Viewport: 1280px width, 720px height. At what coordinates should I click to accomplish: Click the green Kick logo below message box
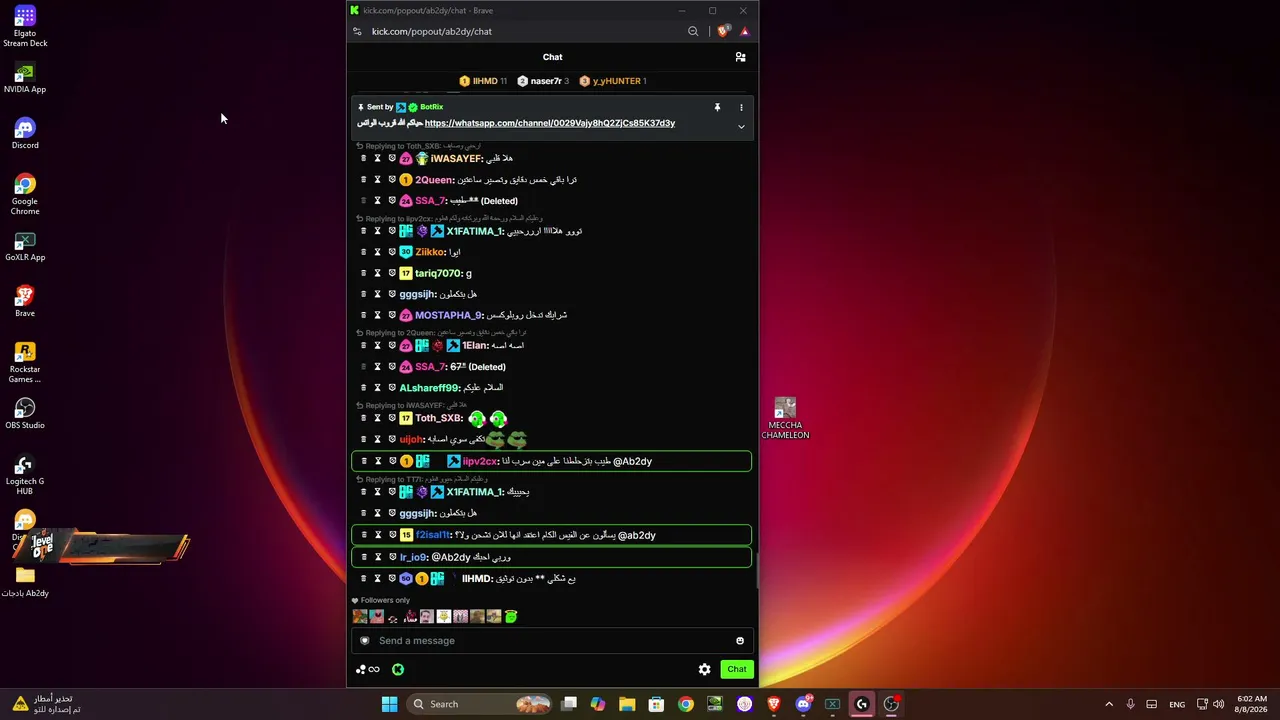coord(398,670)
